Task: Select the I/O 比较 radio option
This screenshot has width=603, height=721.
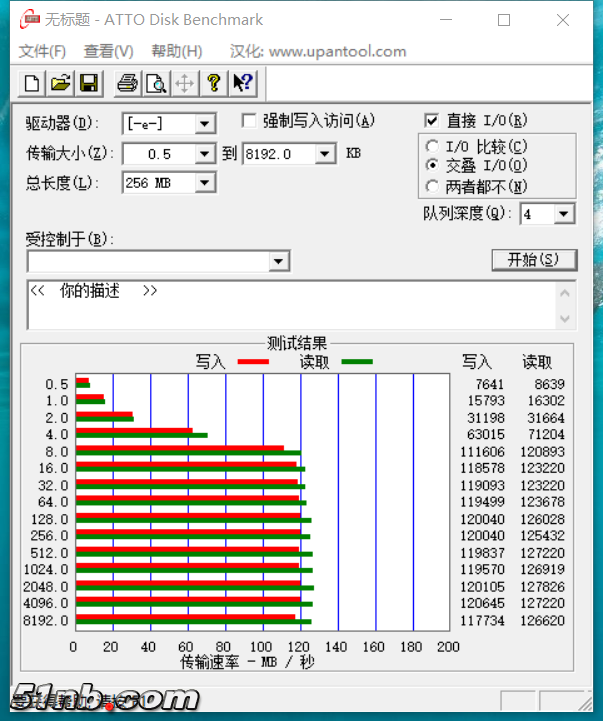Action: (x=432, y=147)
